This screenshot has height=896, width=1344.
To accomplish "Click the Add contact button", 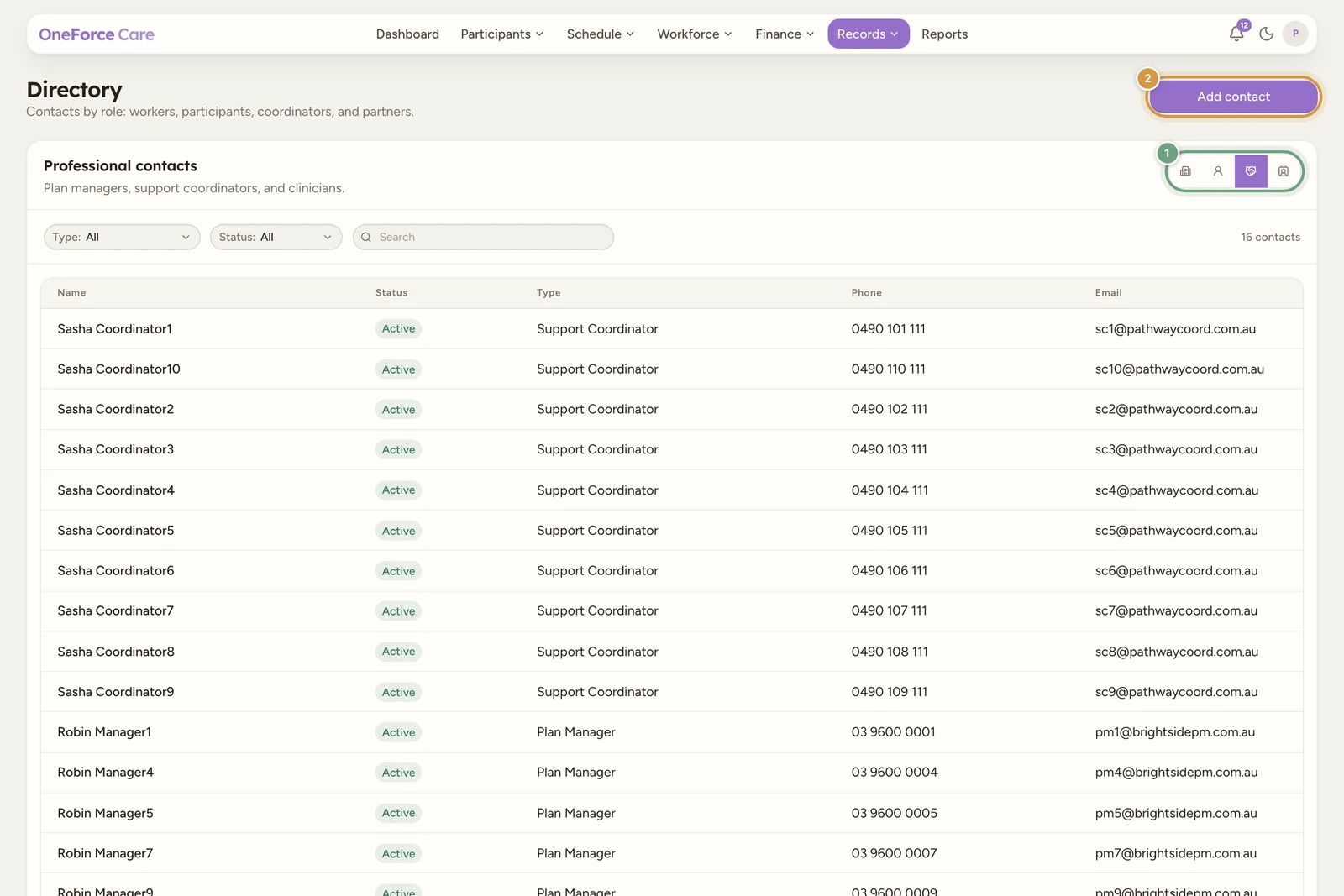I will [x=1233, y=97].
